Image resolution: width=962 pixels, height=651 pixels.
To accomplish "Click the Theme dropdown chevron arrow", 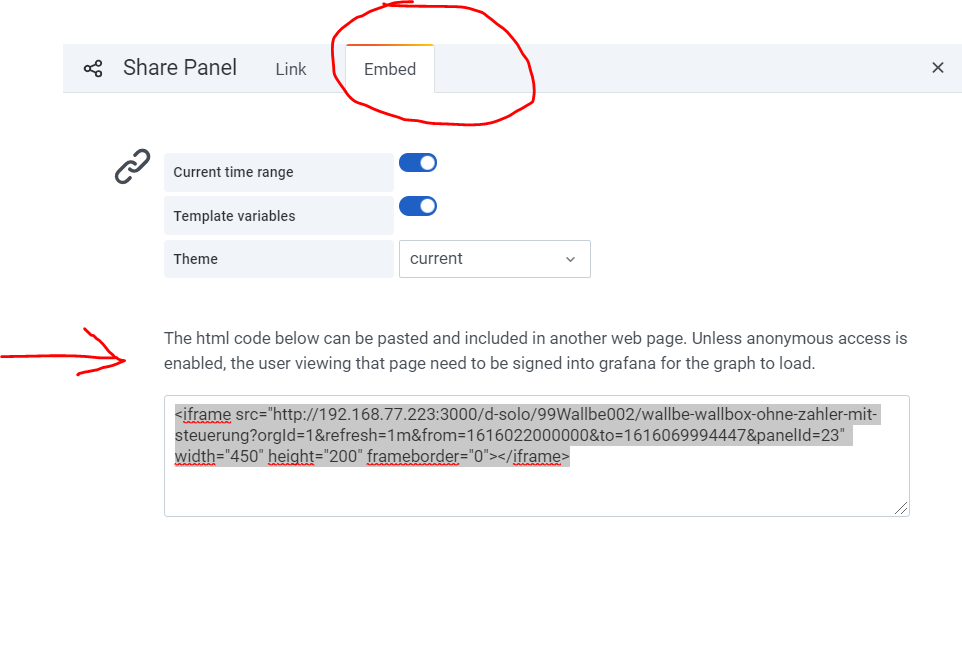I will (570, 259).
